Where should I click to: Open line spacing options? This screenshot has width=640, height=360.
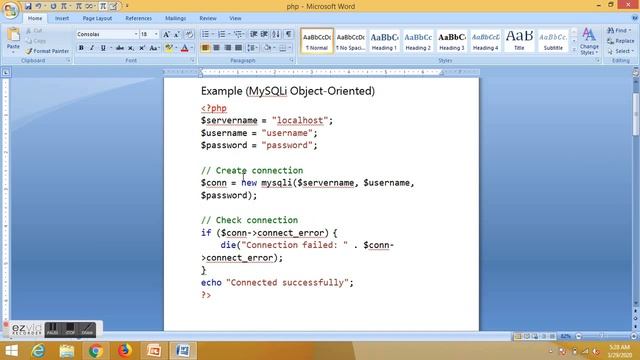pos(252,48)
